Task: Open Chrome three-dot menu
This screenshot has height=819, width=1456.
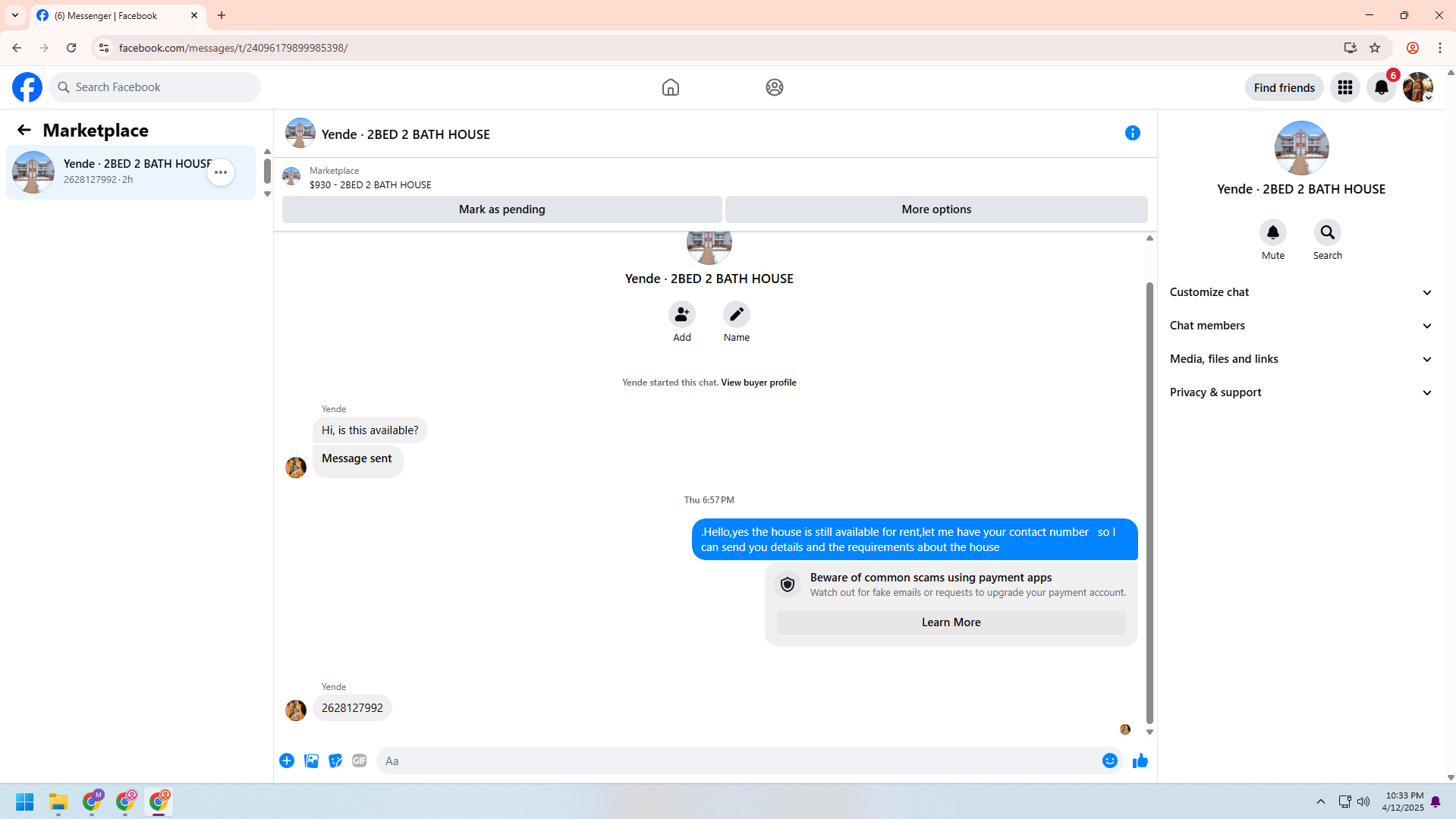Action: (1439, 48)
